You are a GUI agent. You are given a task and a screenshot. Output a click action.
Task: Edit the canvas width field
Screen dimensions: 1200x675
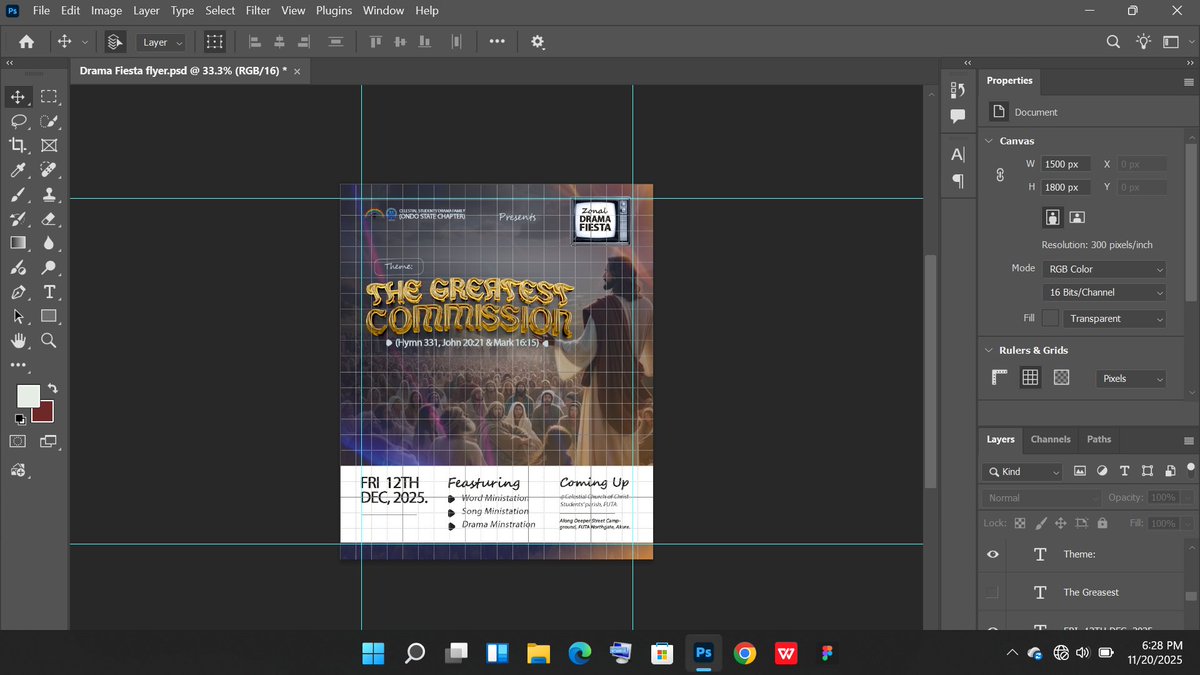[1065, 163]
